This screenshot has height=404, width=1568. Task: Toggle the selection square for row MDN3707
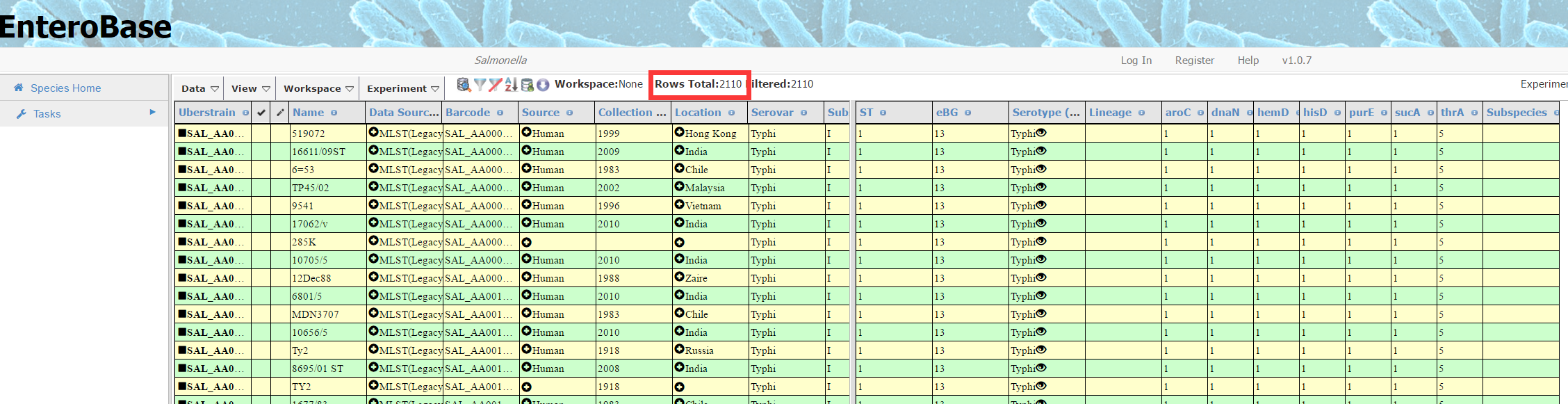[182, 313]
